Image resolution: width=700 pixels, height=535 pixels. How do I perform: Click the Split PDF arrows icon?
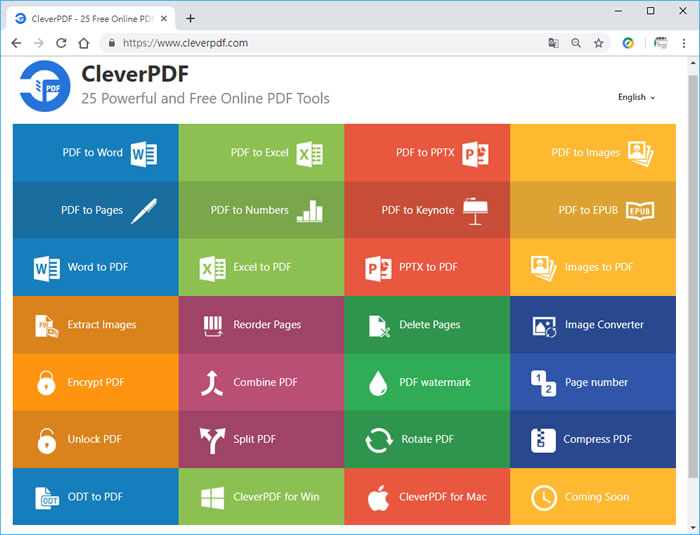point(212,440)
